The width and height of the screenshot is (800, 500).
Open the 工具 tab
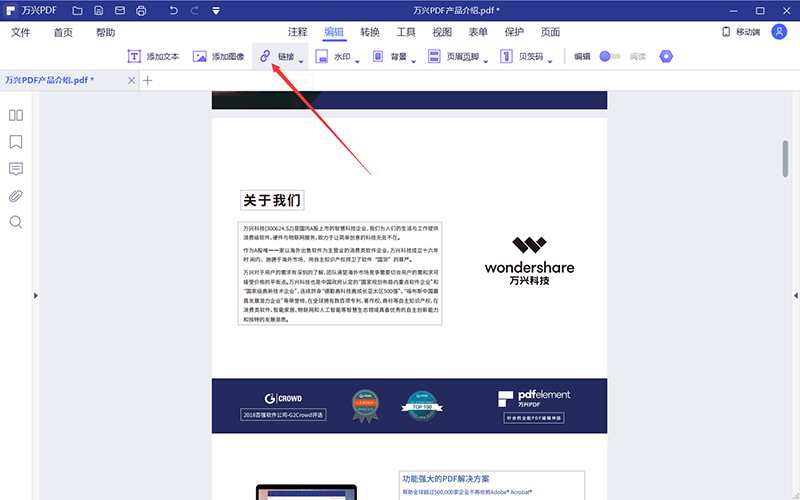pyautogui.click(x=406, y=32)
